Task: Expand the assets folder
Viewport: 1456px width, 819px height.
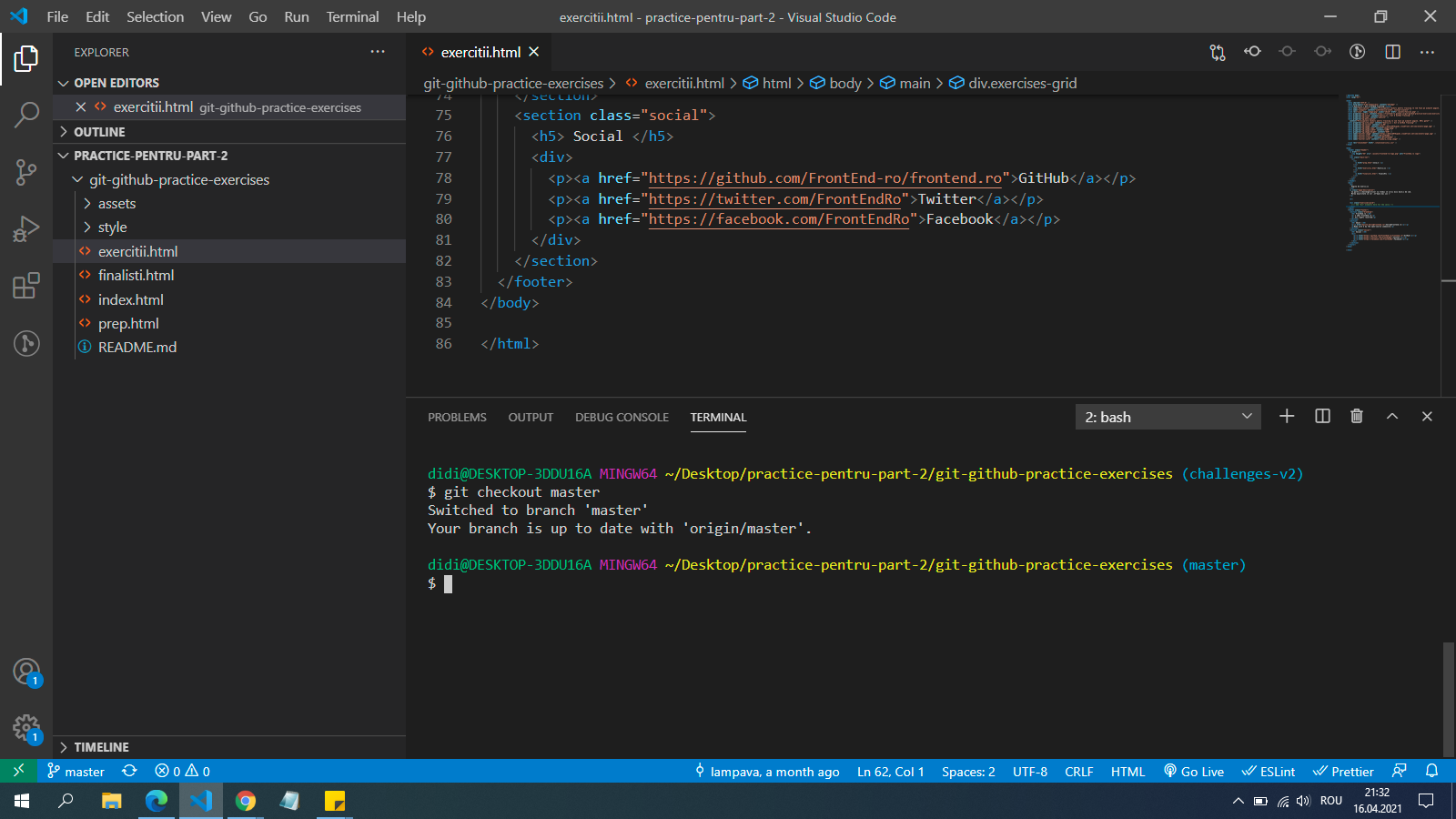Action: coord(116,204)
